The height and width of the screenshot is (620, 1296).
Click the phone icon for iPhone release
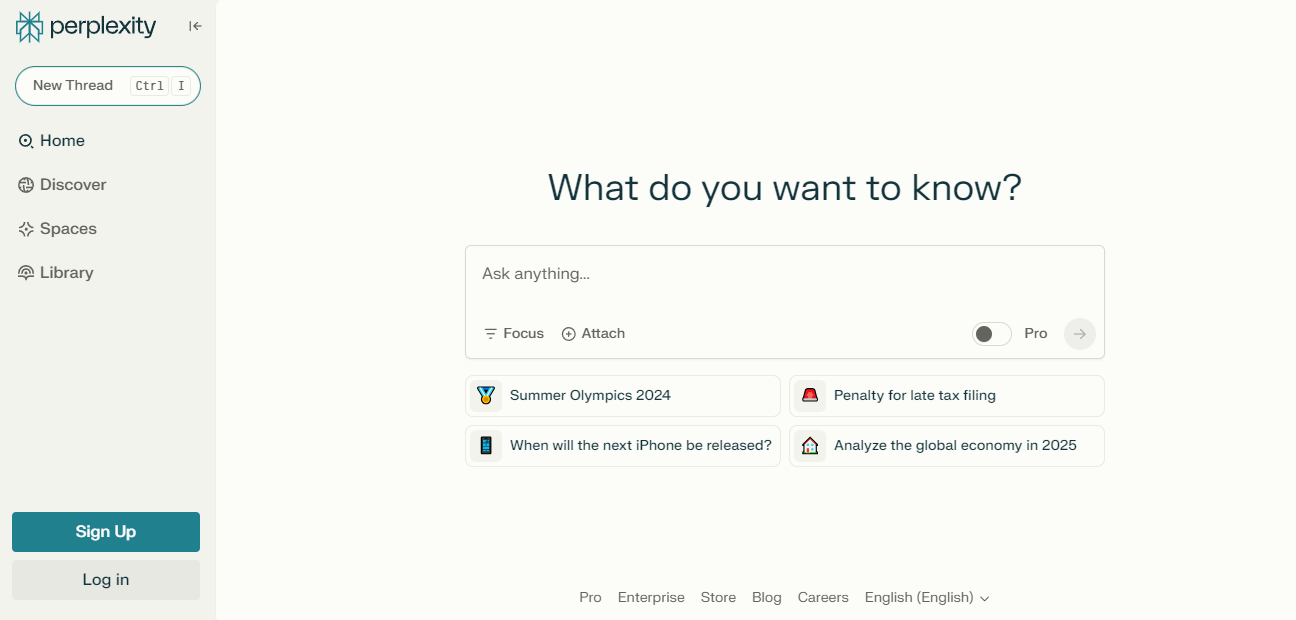click(x=486, y=446)
